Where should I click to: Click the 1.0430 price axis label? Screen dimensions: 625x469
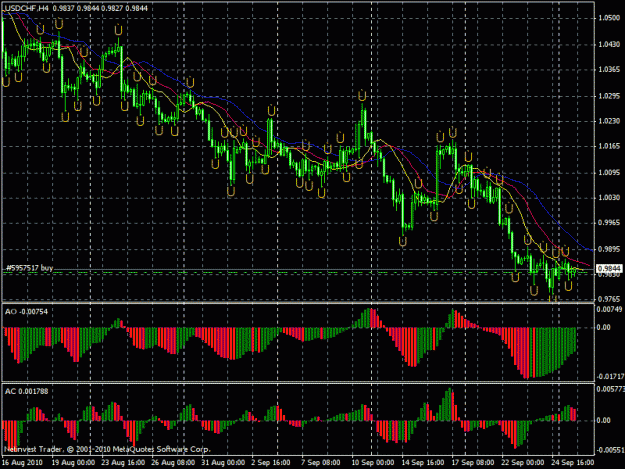pyautogui.click(x=609, y=44)
